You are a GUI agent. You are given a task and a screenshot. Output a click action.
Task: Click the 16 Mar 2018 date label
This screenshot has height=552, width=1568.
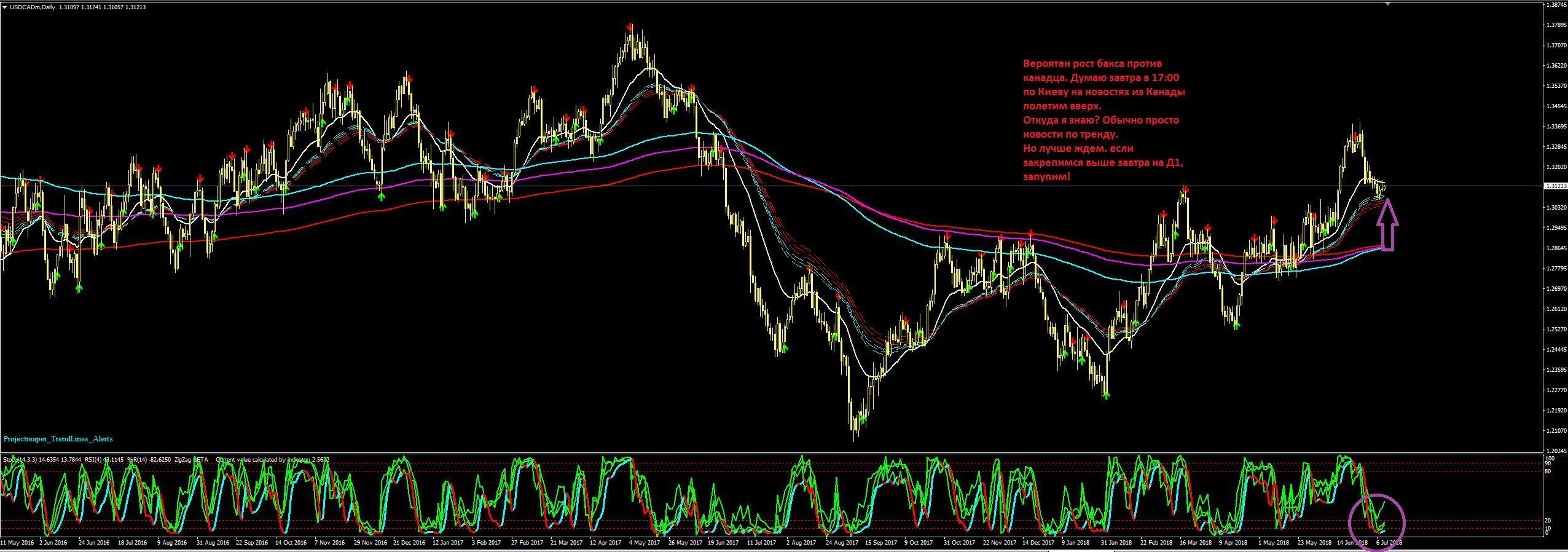click(x=1196, y=543)
